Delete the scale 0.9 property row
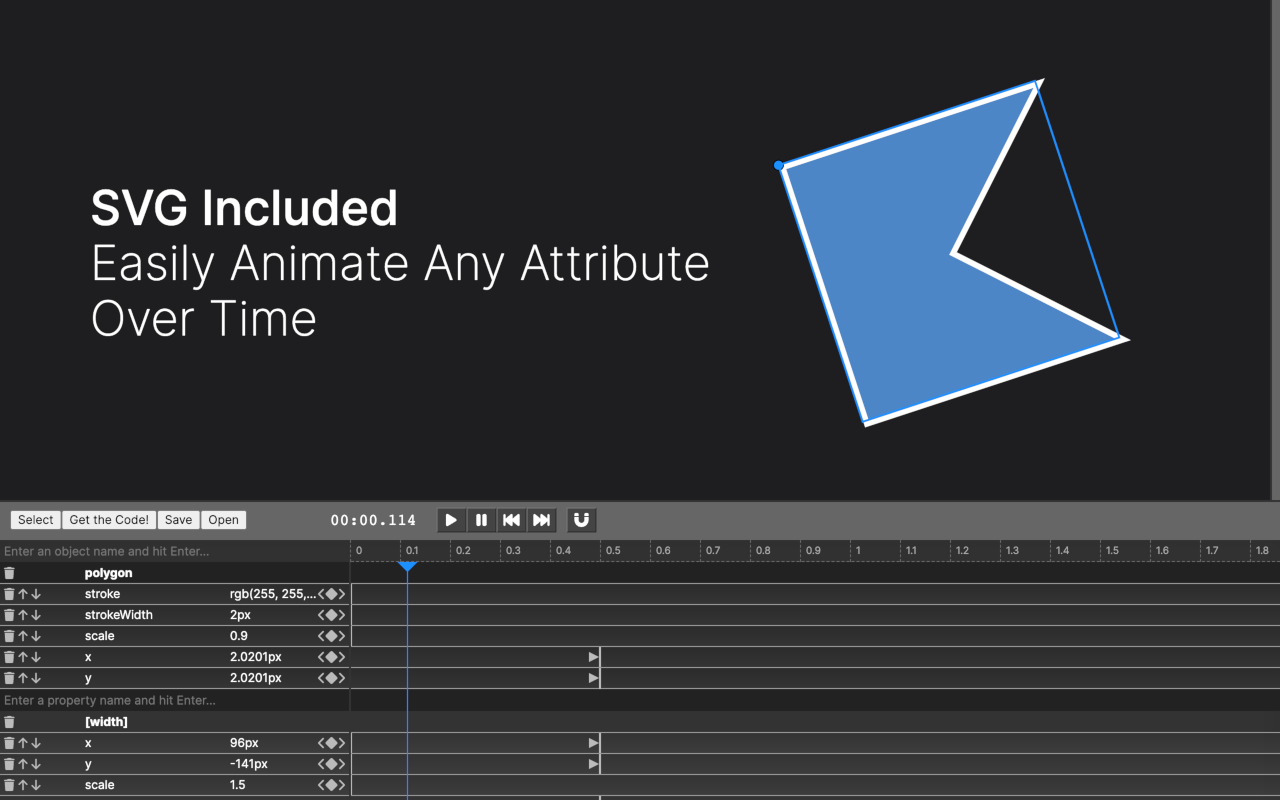1280x800 pixels. click(x=9, y=636)
